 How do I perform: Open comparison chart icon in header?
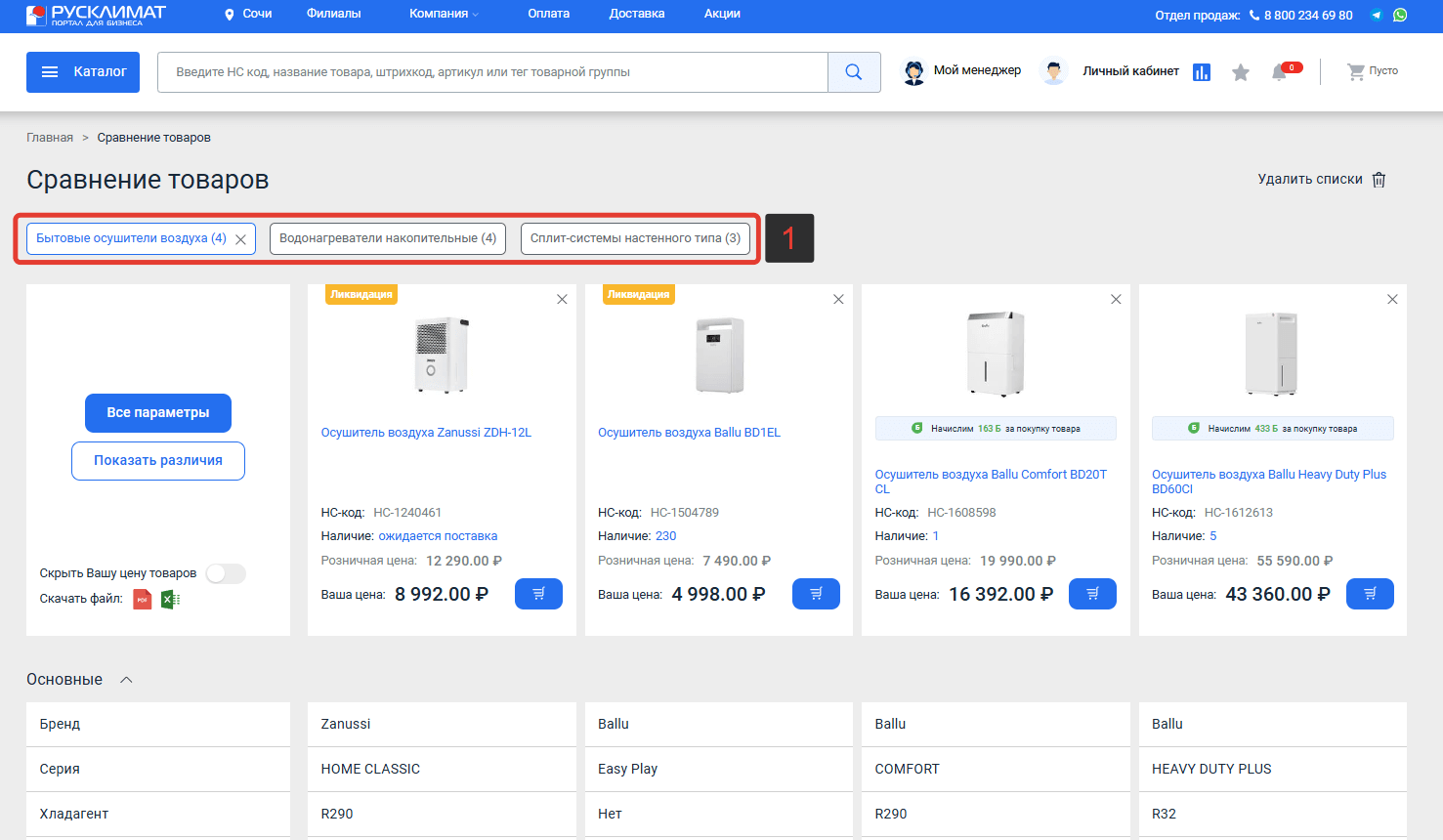coord(1202,72)
